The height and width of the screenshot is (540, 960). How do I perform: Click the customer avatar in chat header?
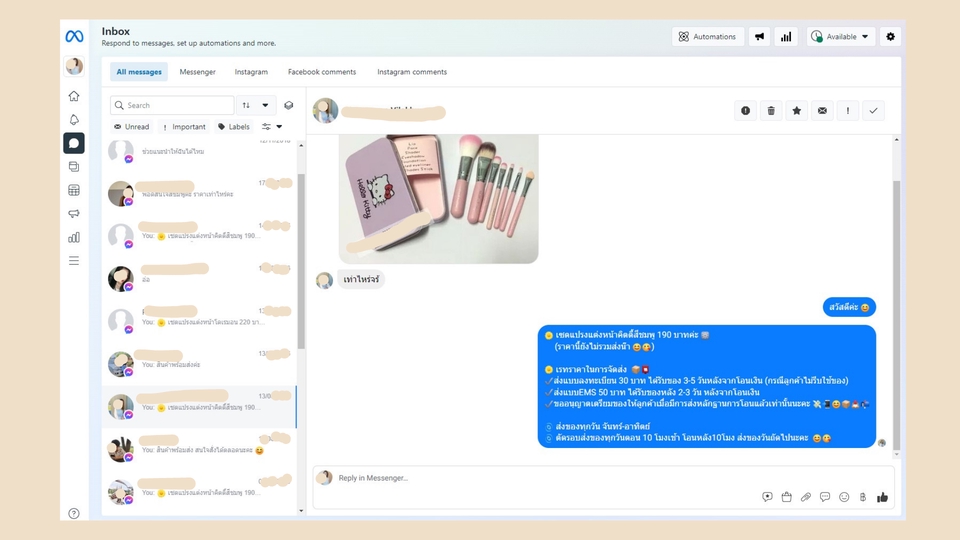(326, 111)
